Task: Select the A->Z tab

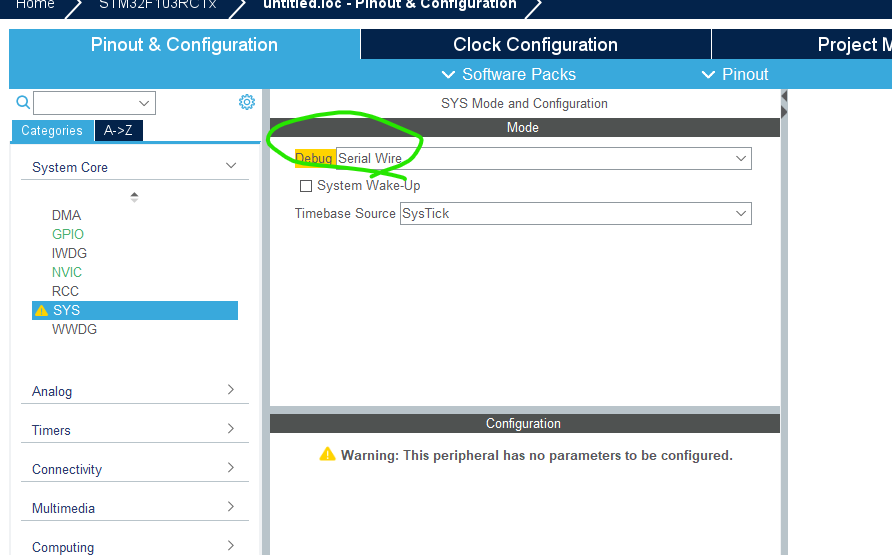Action: (x=118, y=130)
